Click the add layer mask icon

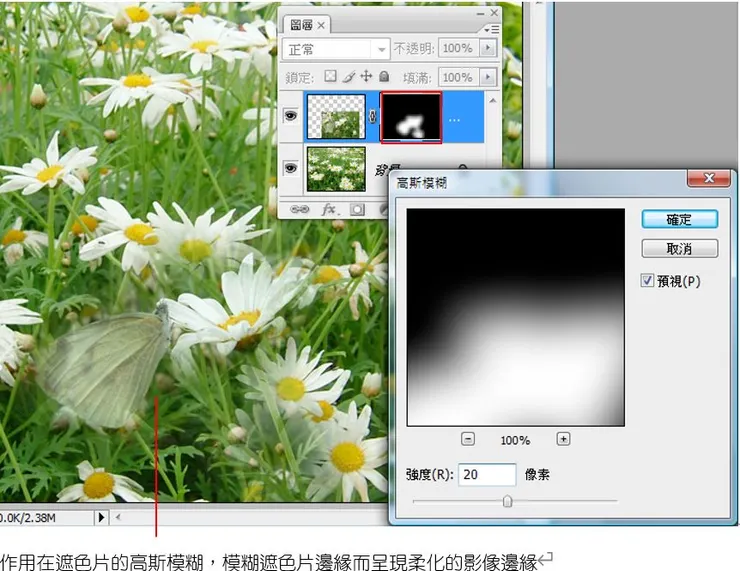click(357, 209)
